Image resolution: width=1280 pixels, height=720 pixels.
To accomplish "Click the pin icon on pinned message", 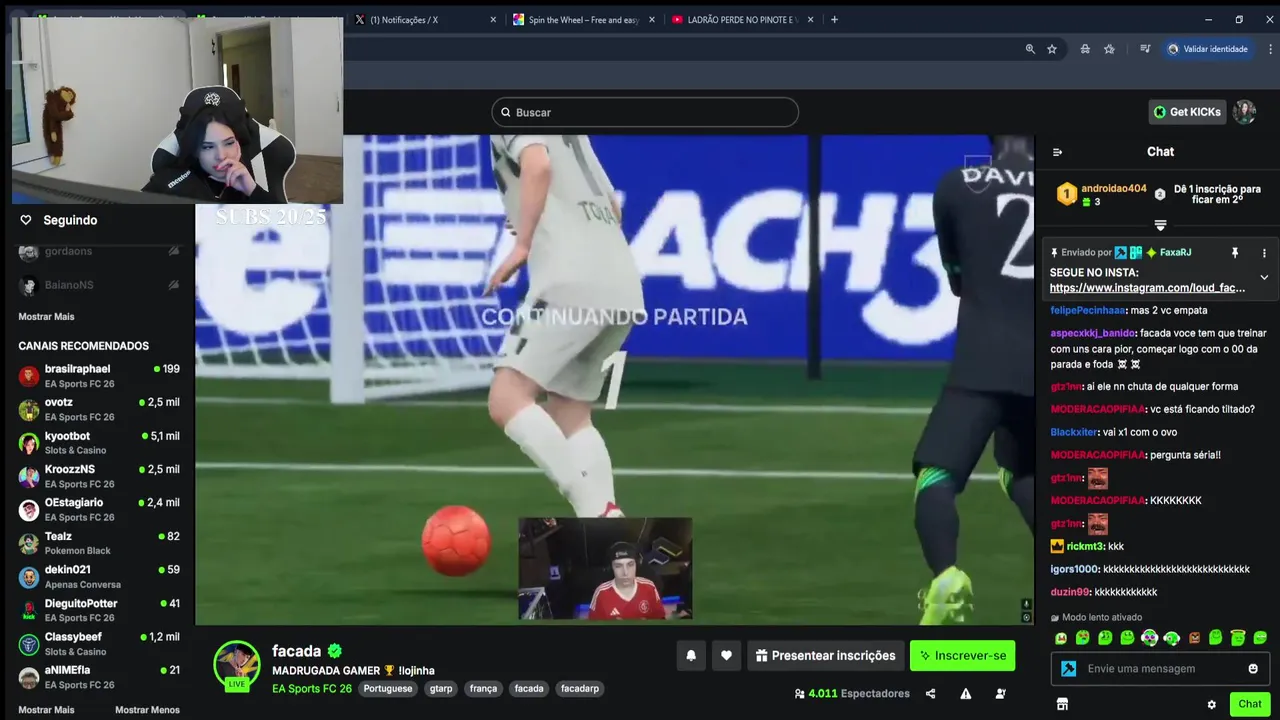I will coord(1234,253).
